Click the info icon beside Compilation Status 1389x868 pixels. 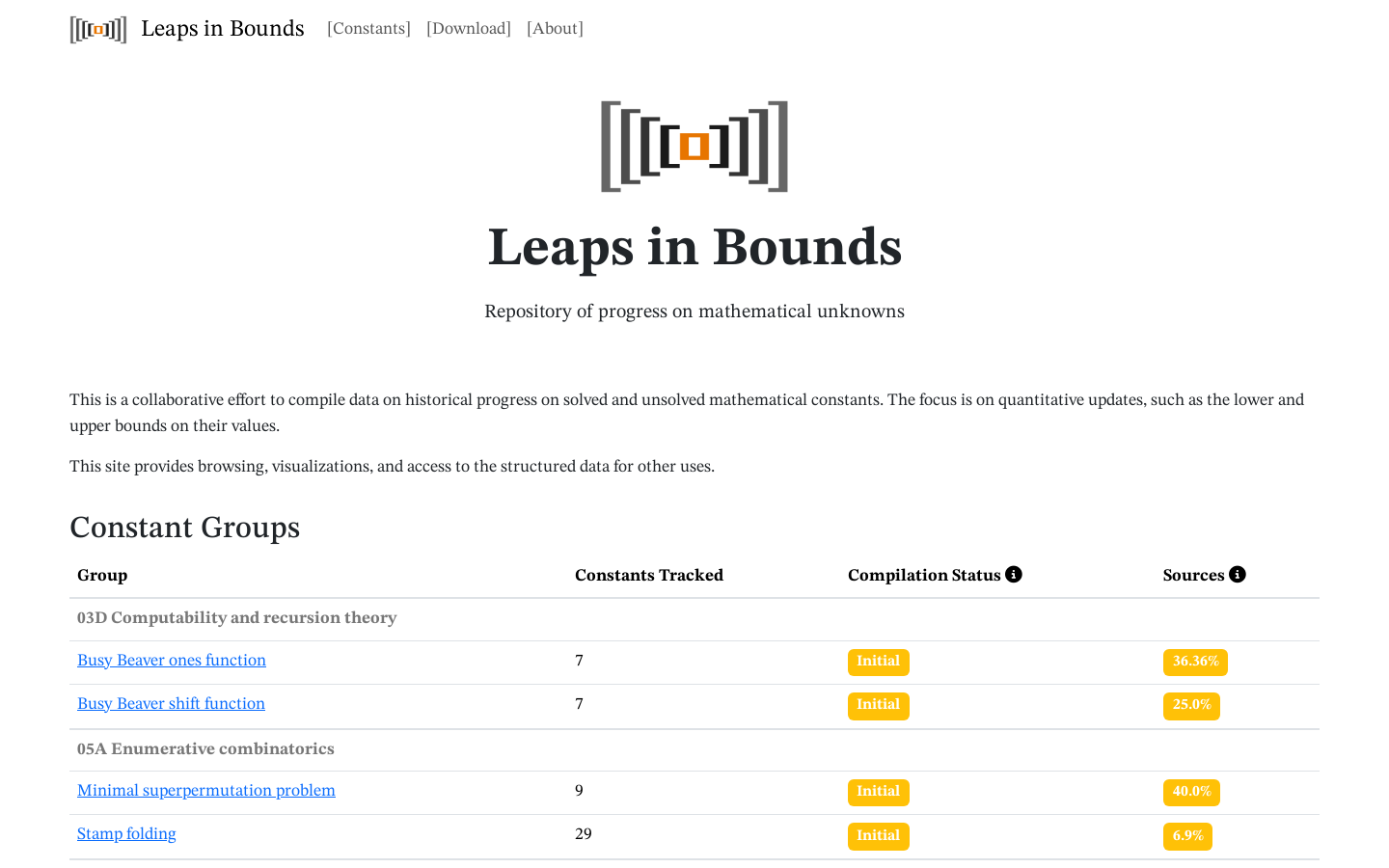1014,574
